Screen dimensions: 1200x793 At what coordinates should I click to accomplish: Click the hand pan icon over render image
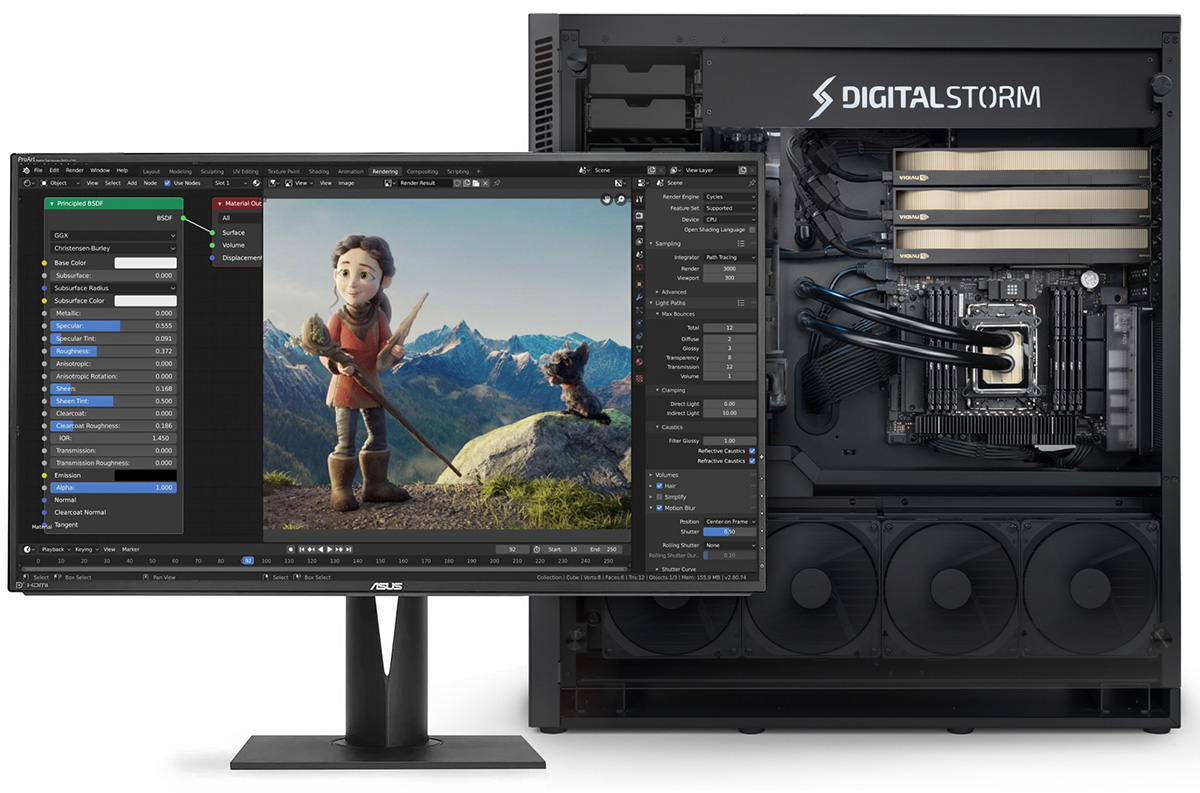point(606,200)
